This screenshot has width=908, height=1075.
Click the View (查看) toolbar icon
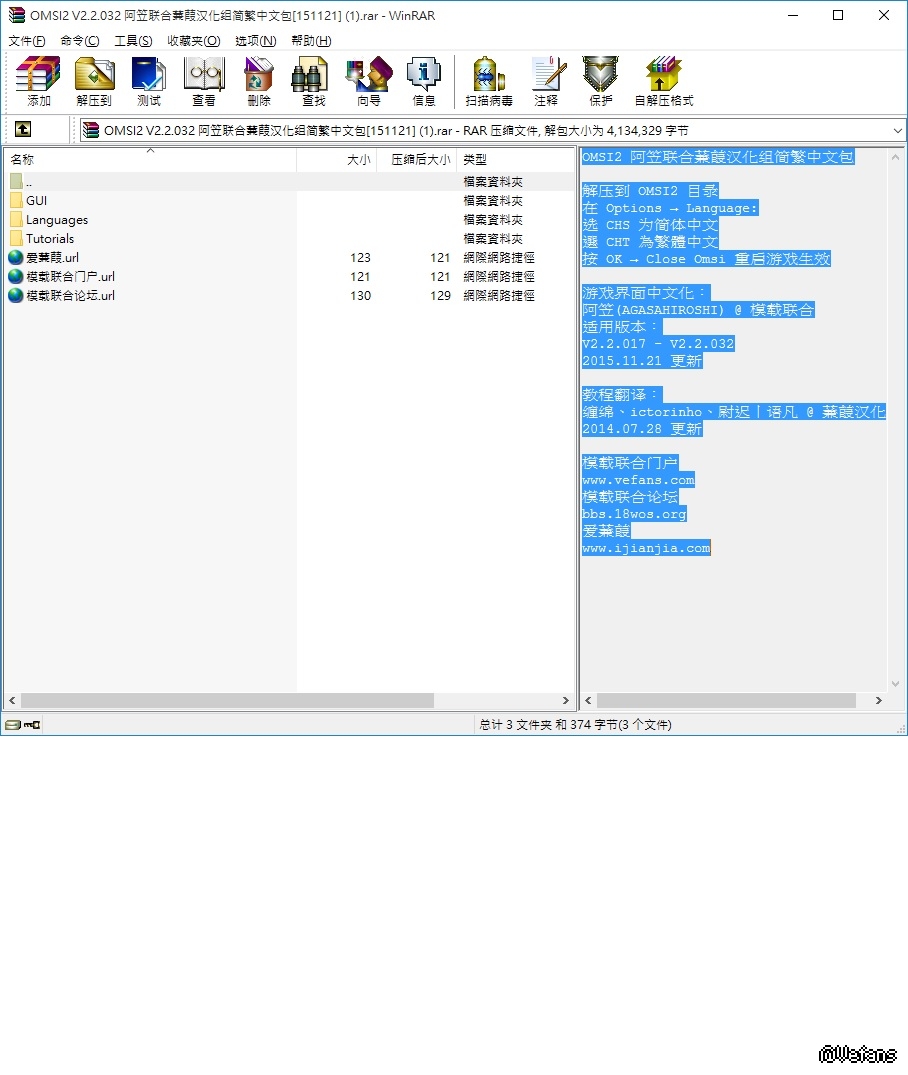pos(204,81)
